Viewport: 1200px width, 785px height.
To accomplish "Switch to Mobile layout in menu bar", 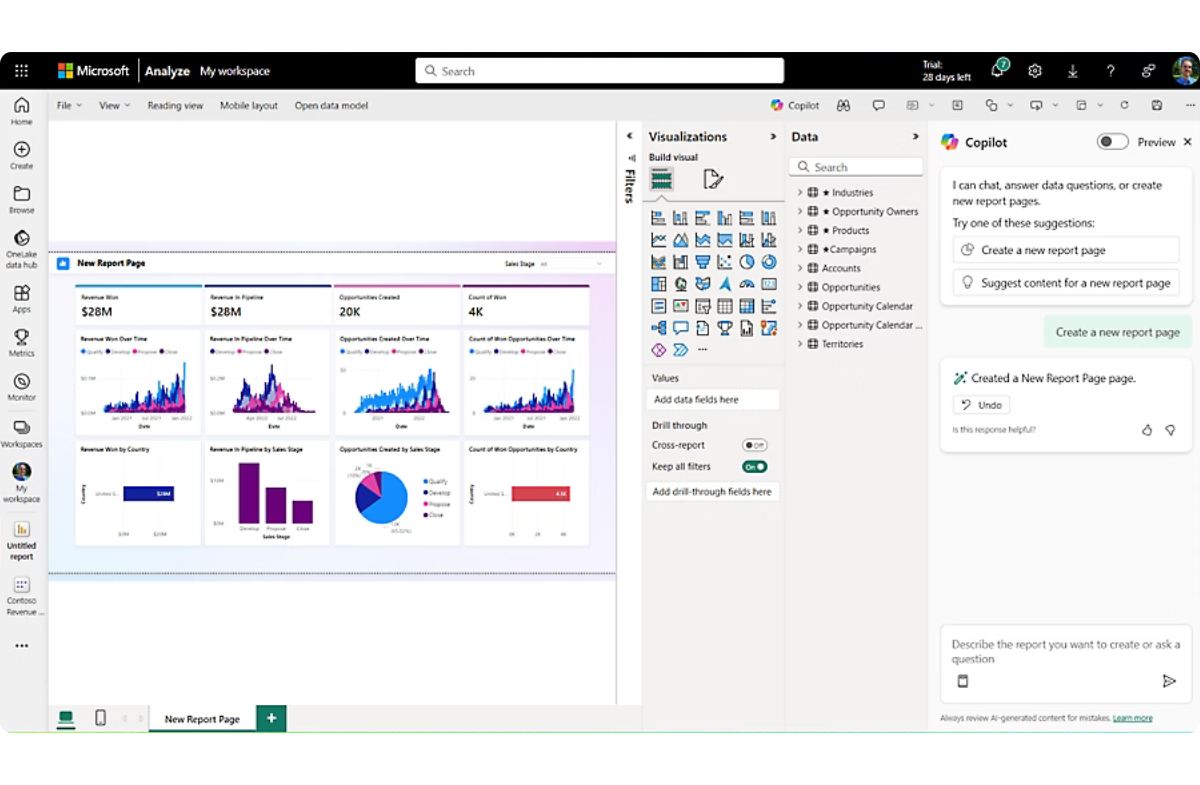I will (x=249, y=105).
